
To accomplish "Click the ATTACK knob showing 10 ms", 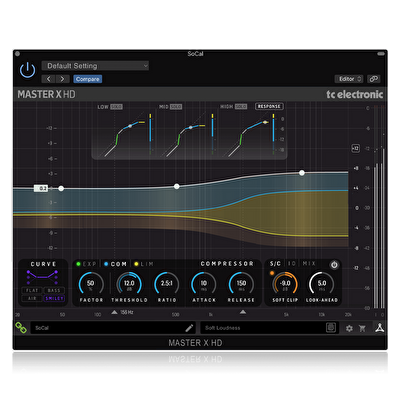I will (x=203, y=284).
